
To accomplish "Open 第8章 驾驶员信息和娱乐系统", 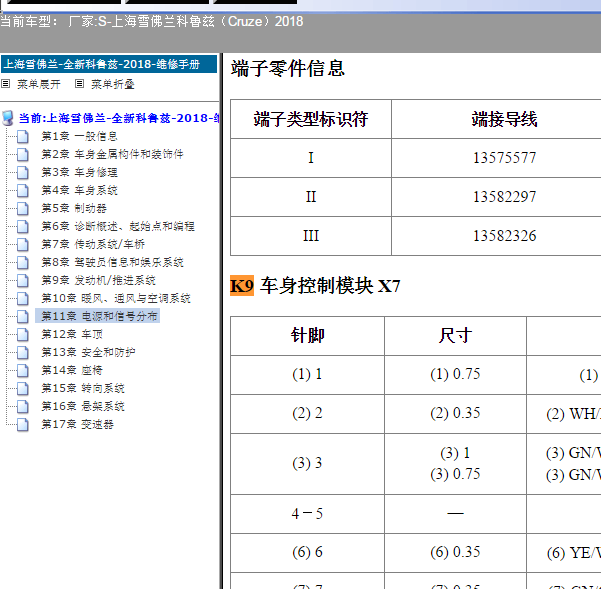I will tap(112, 263).
